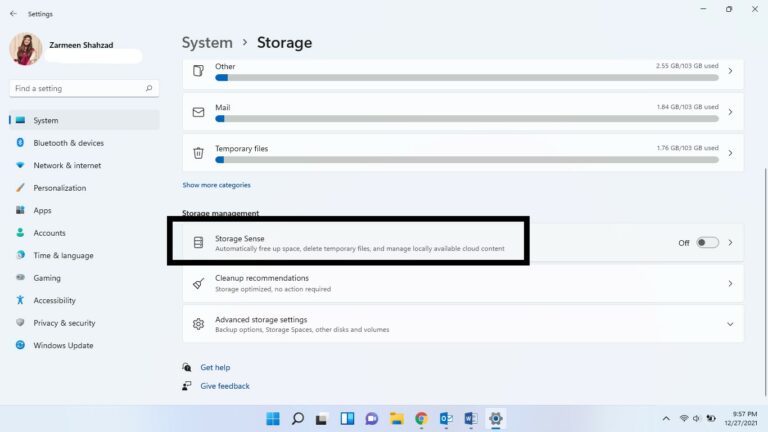
Task: Click the Other storage usage bar
Action: (x=467, y=77)
